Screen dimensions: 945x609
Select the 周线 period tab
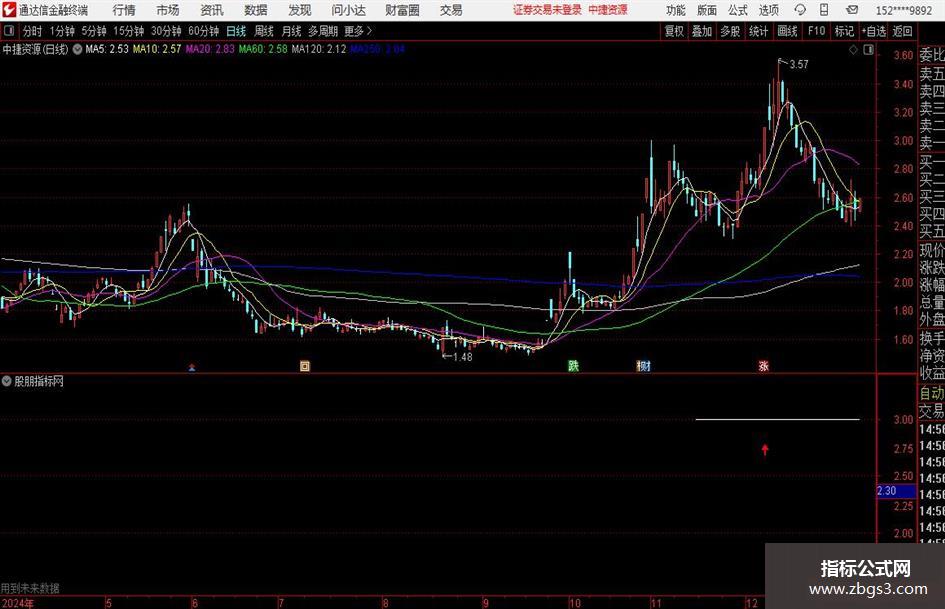[x=264, y=31]
